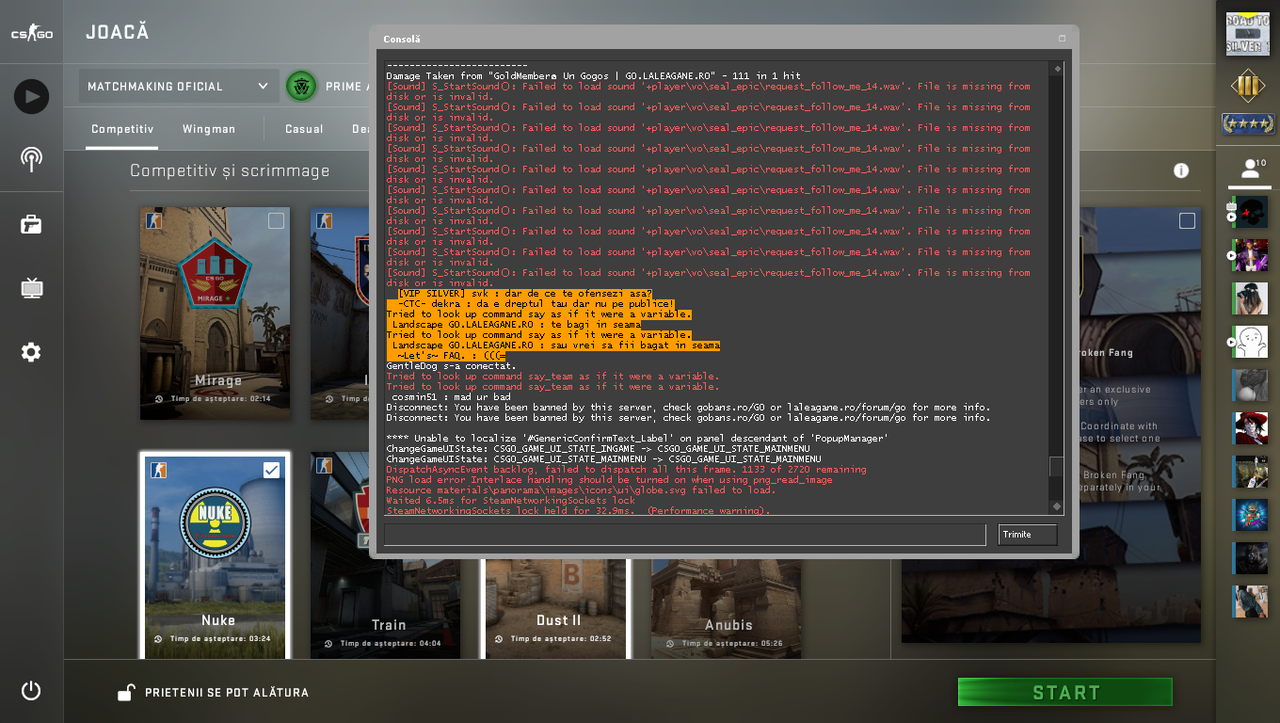The image size is (1280, 723).
Task: Click the "Competitiv și scrimmage" heading
Action: tap(230, 171)
